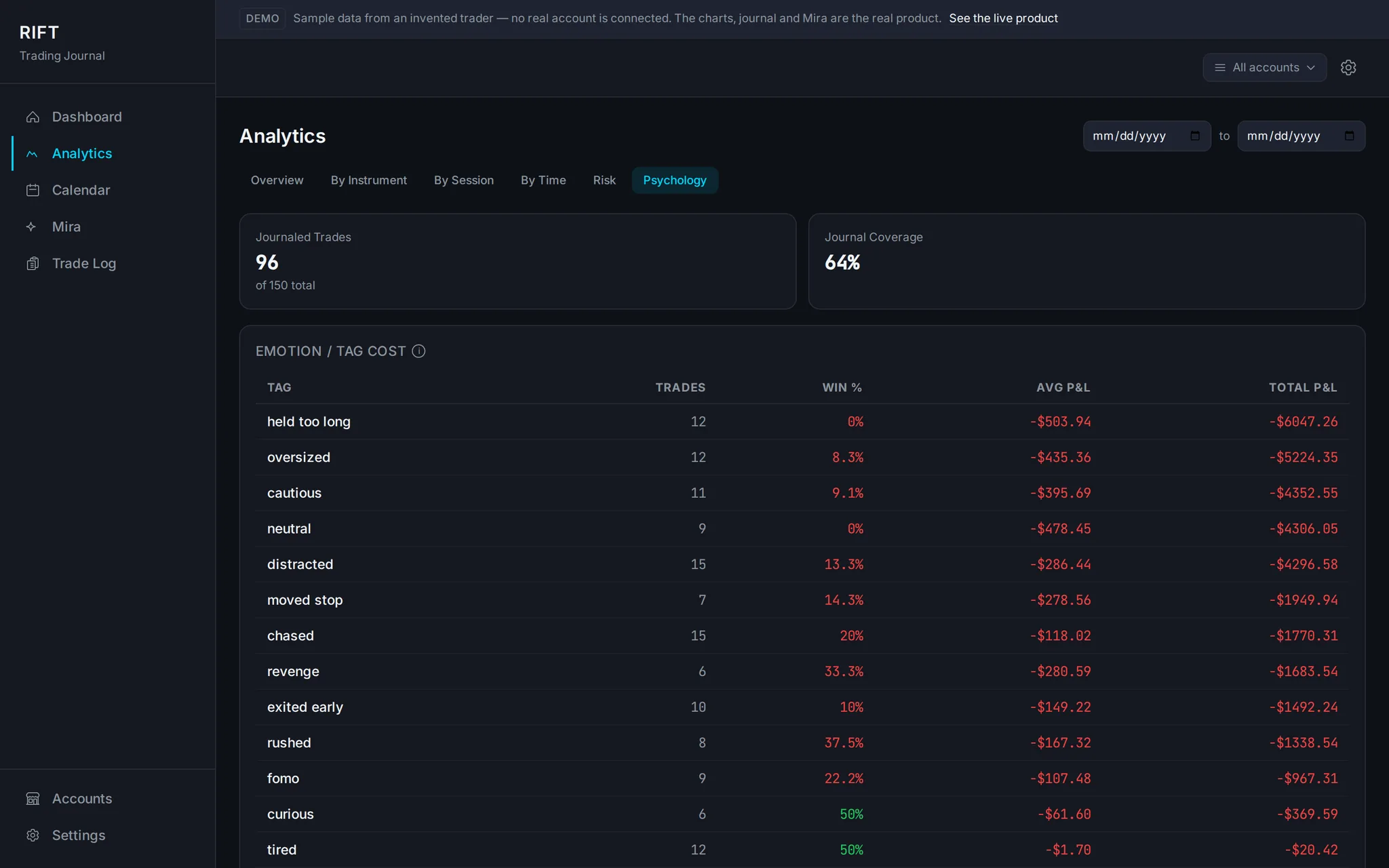This screenshot has height=868, width=1389.
Task: Sort by the AVG P&L column header
Action: (1063, 388)
